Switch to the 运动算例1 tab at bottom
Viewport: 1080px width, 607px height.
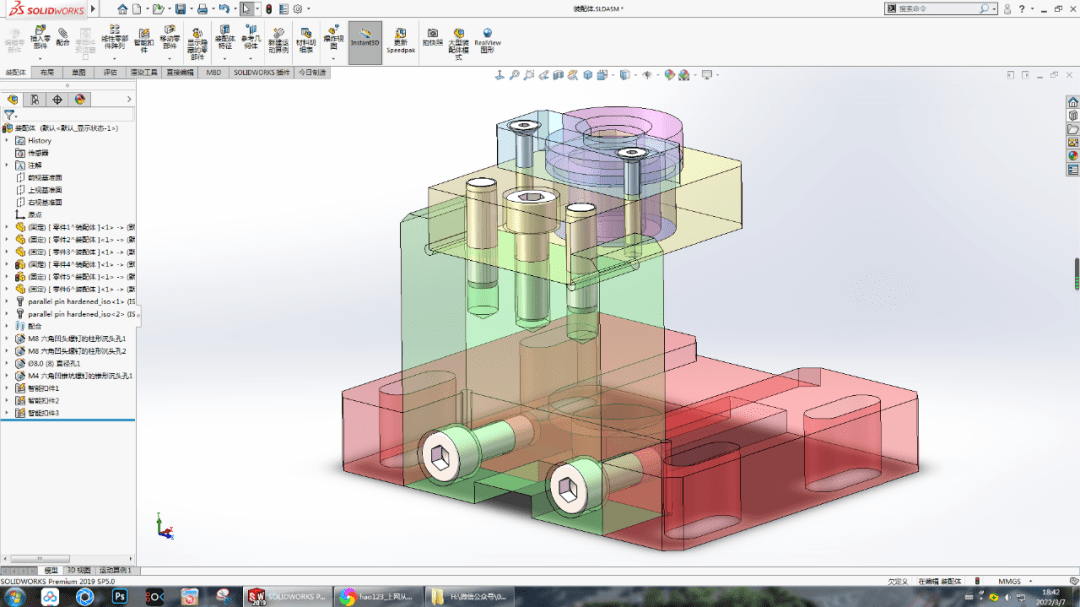(115, 569)
